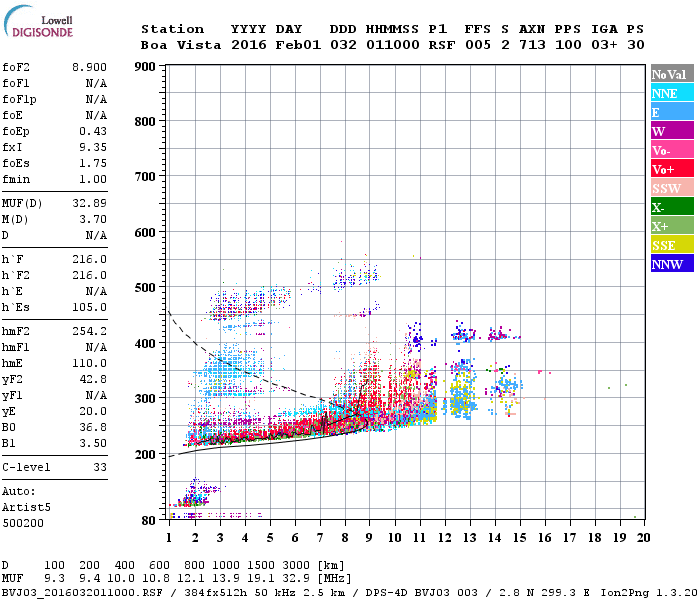Click the Artist5 auto-scaling label

[26, 508]
